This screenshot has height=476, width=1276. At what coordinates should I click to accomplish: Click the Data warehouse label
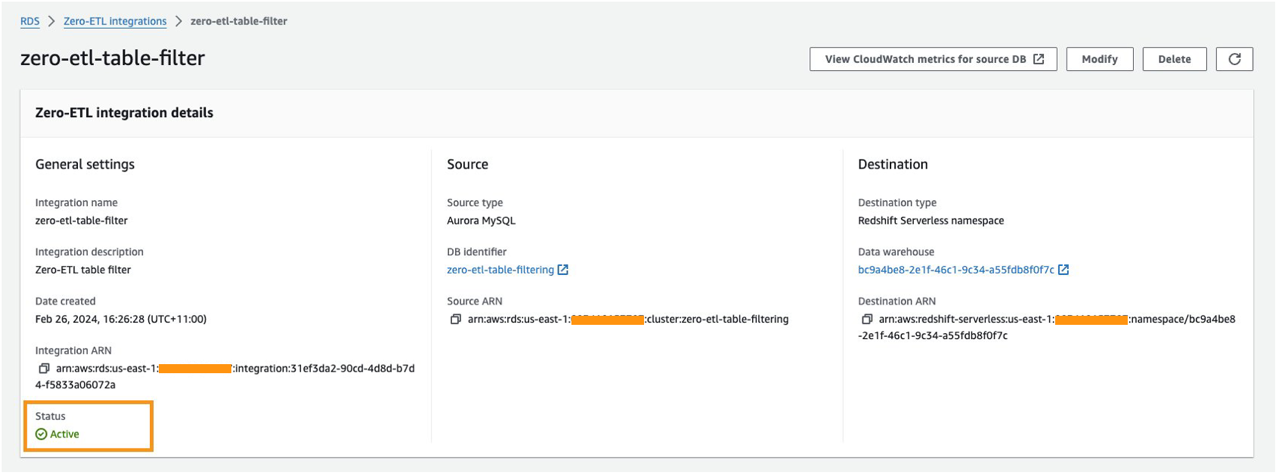[896, 252]
